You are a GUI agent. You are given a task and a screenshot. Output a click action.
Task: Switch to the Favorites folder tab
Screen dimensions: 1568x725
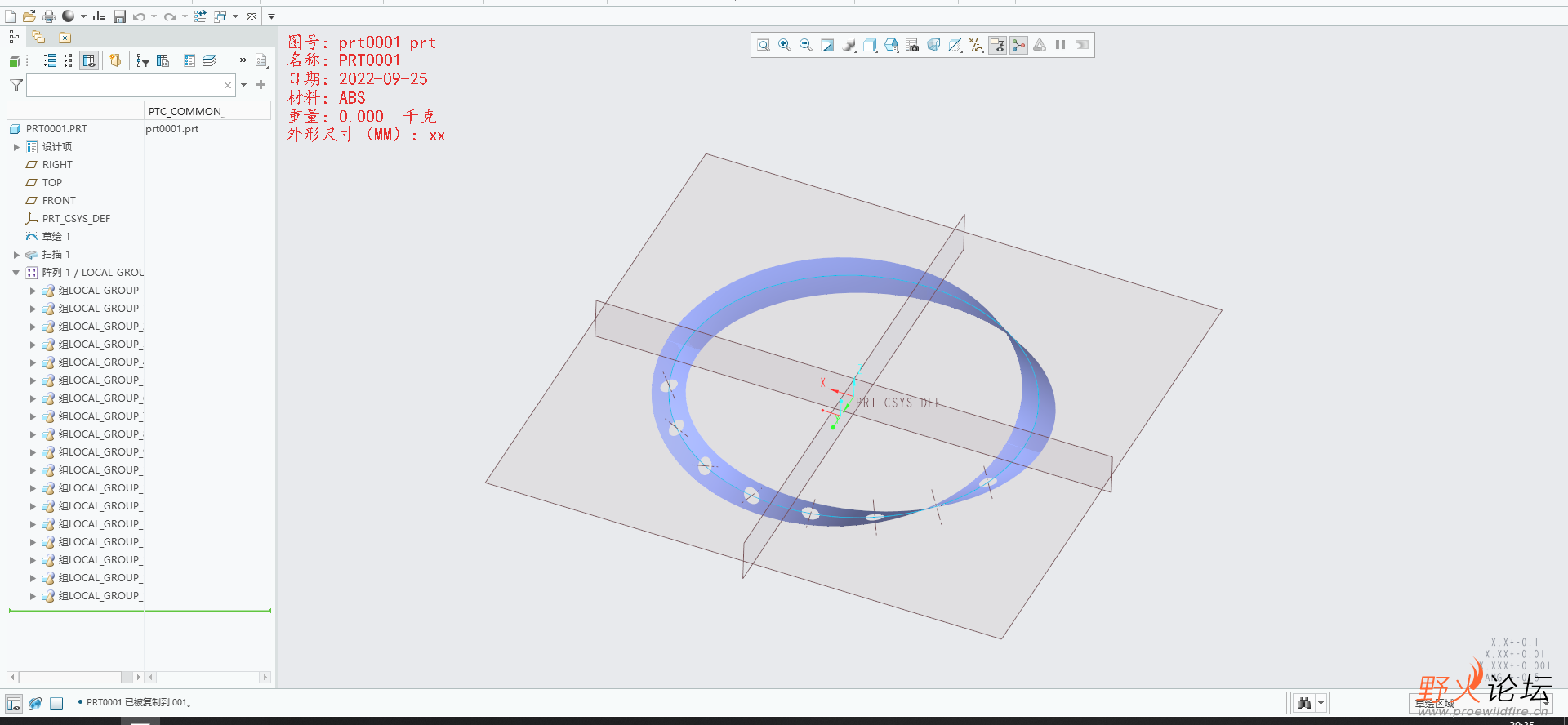point(65,37)
